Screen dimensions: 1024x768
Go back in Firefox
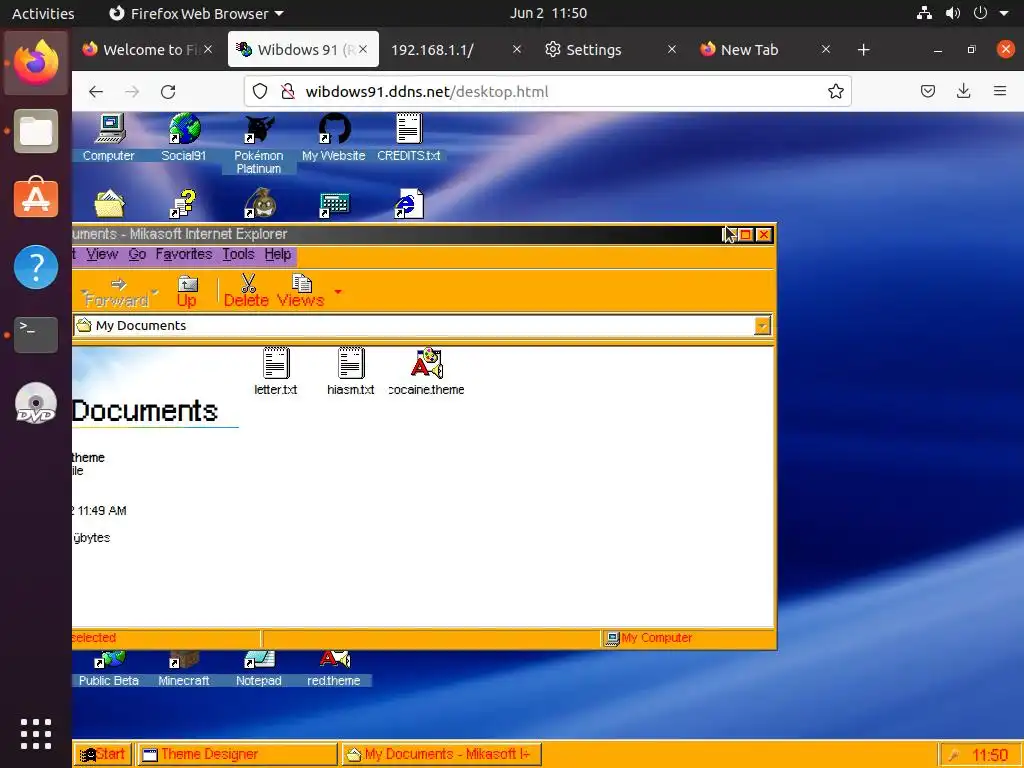pos(96,91)
